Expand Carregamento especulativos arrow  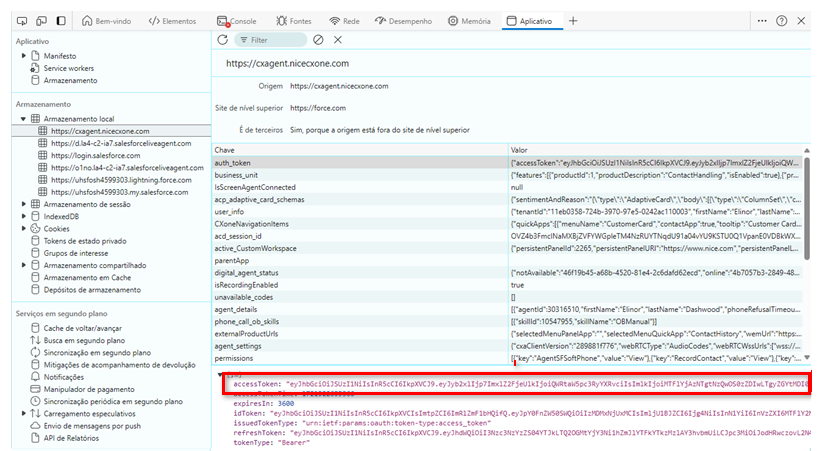point(24,414)
